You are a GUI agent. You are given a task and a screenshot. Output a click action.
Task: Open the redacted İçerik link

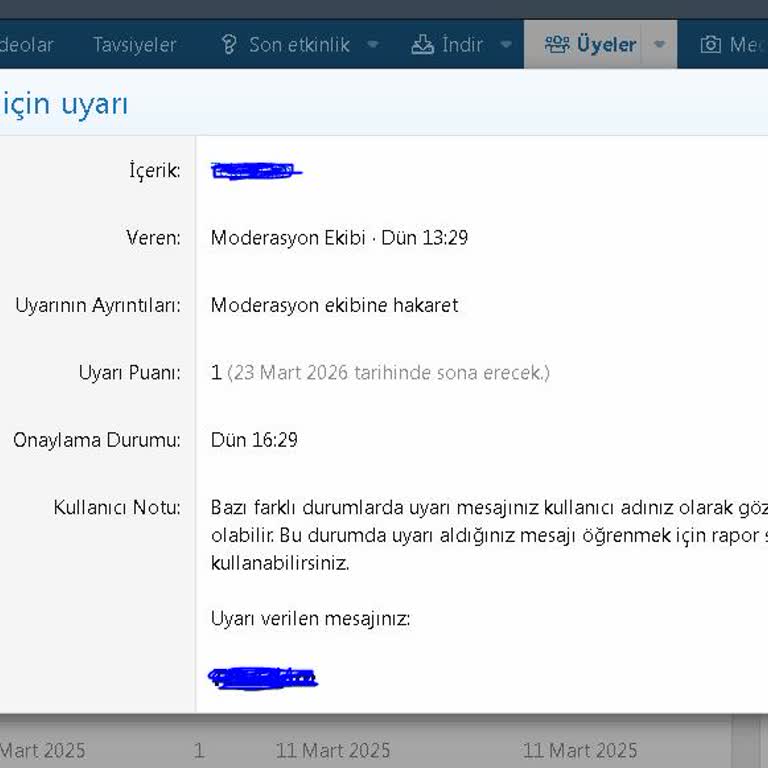257,171
